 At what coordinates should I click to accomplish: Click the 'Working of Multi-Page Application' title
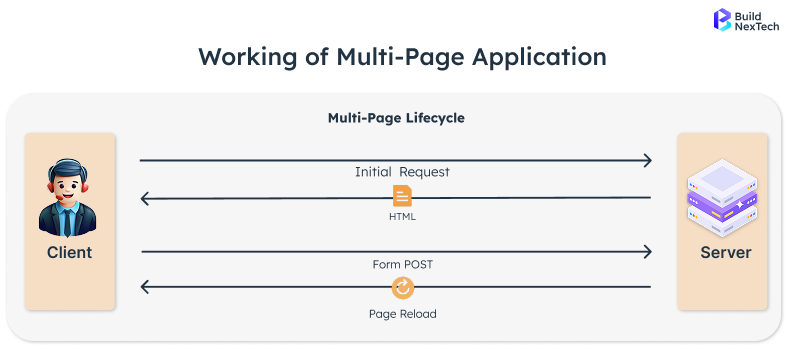[403, 57]
